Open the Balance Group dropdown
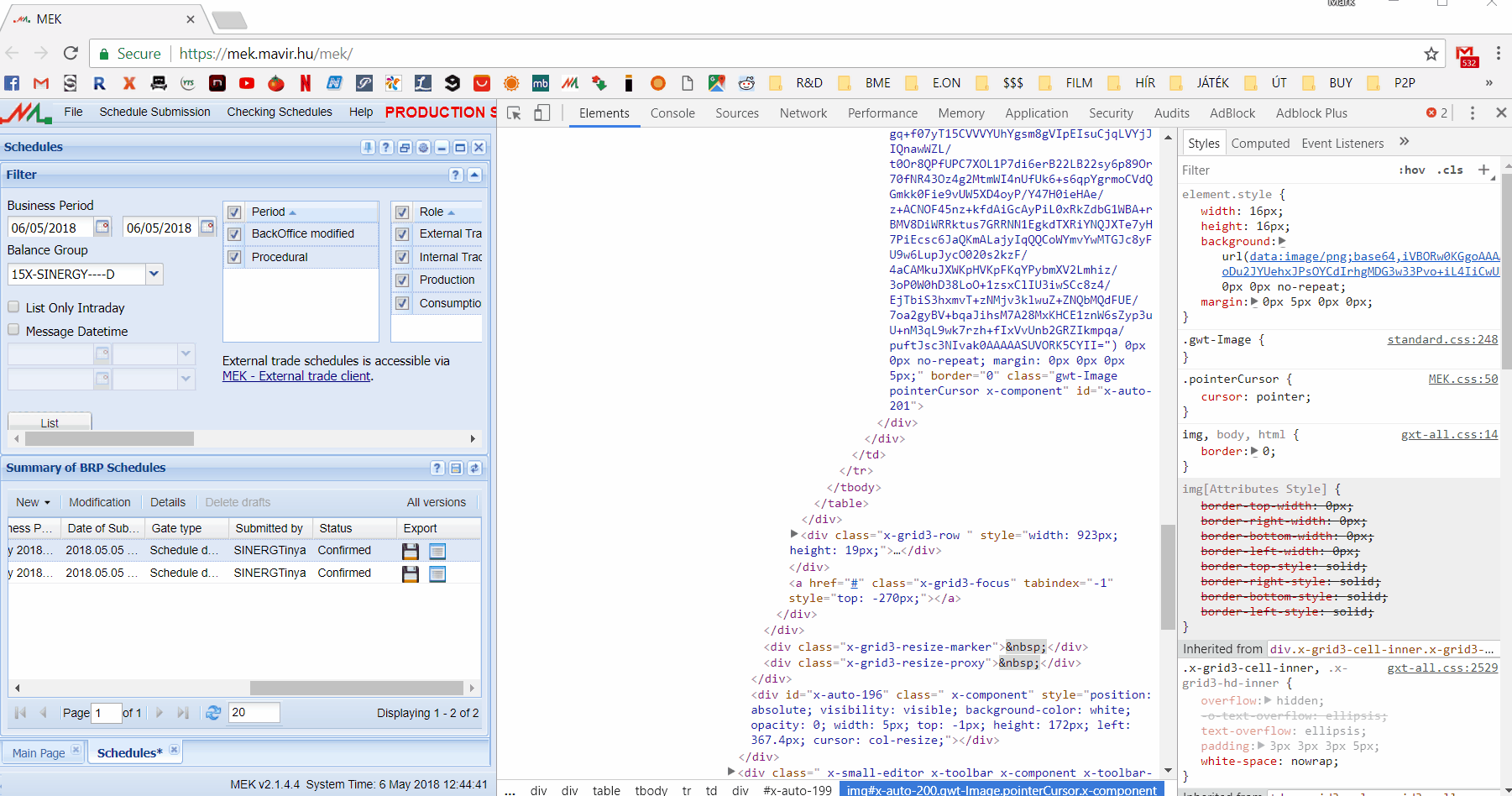This screenshot has height=796, width=1512. tap(154, 274)
